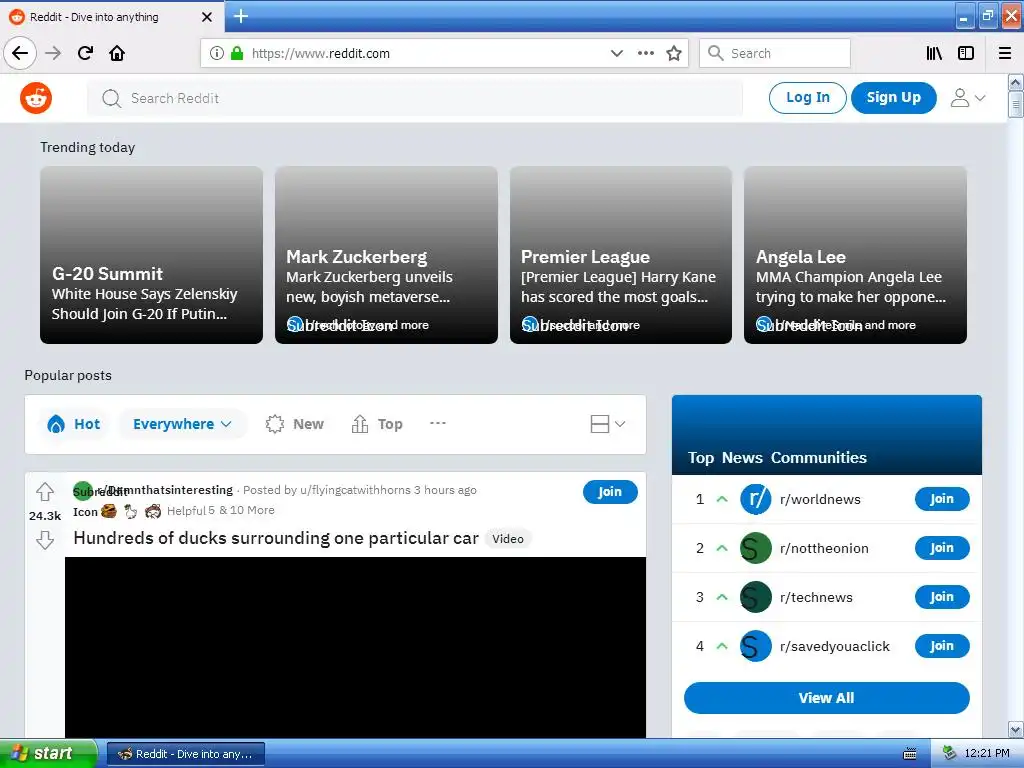Close the Reddit browser tab

pos(206,17)
